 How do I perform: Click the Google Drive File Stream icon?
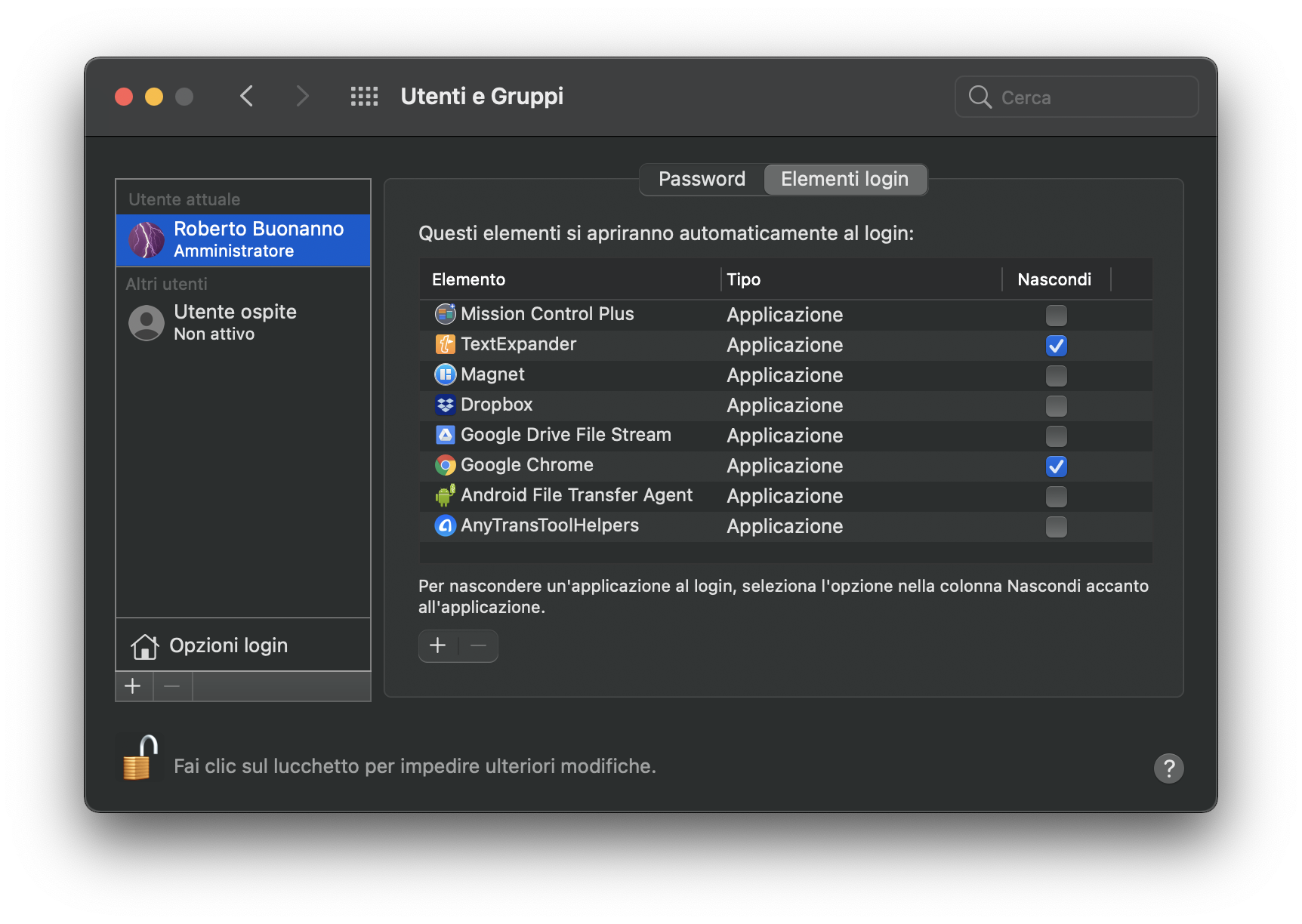click(446, 435)
